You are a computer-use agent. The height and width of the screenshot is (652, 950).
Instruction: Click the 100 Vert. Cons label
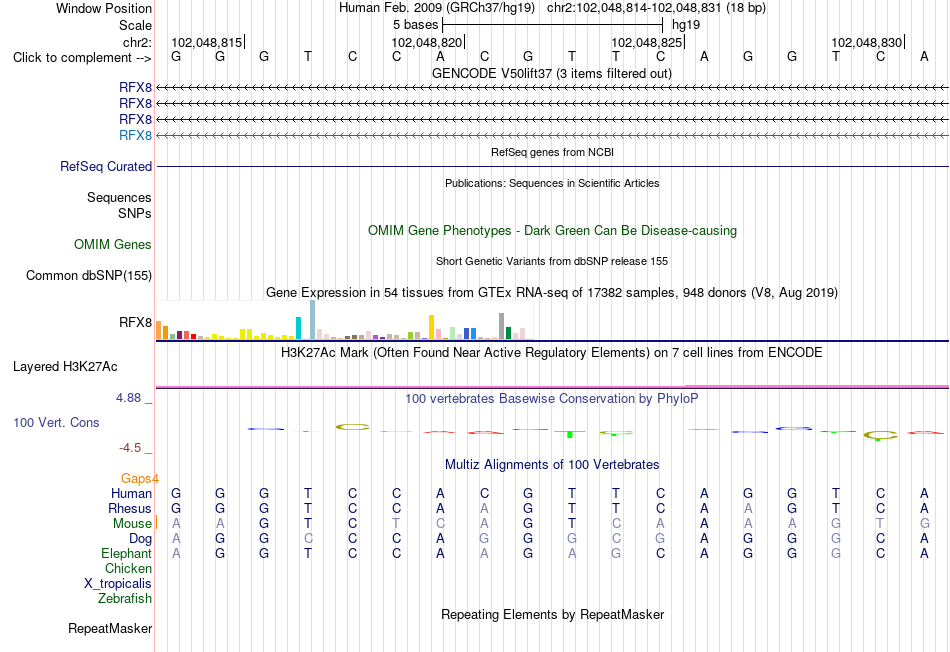click(x=56, y=422)
